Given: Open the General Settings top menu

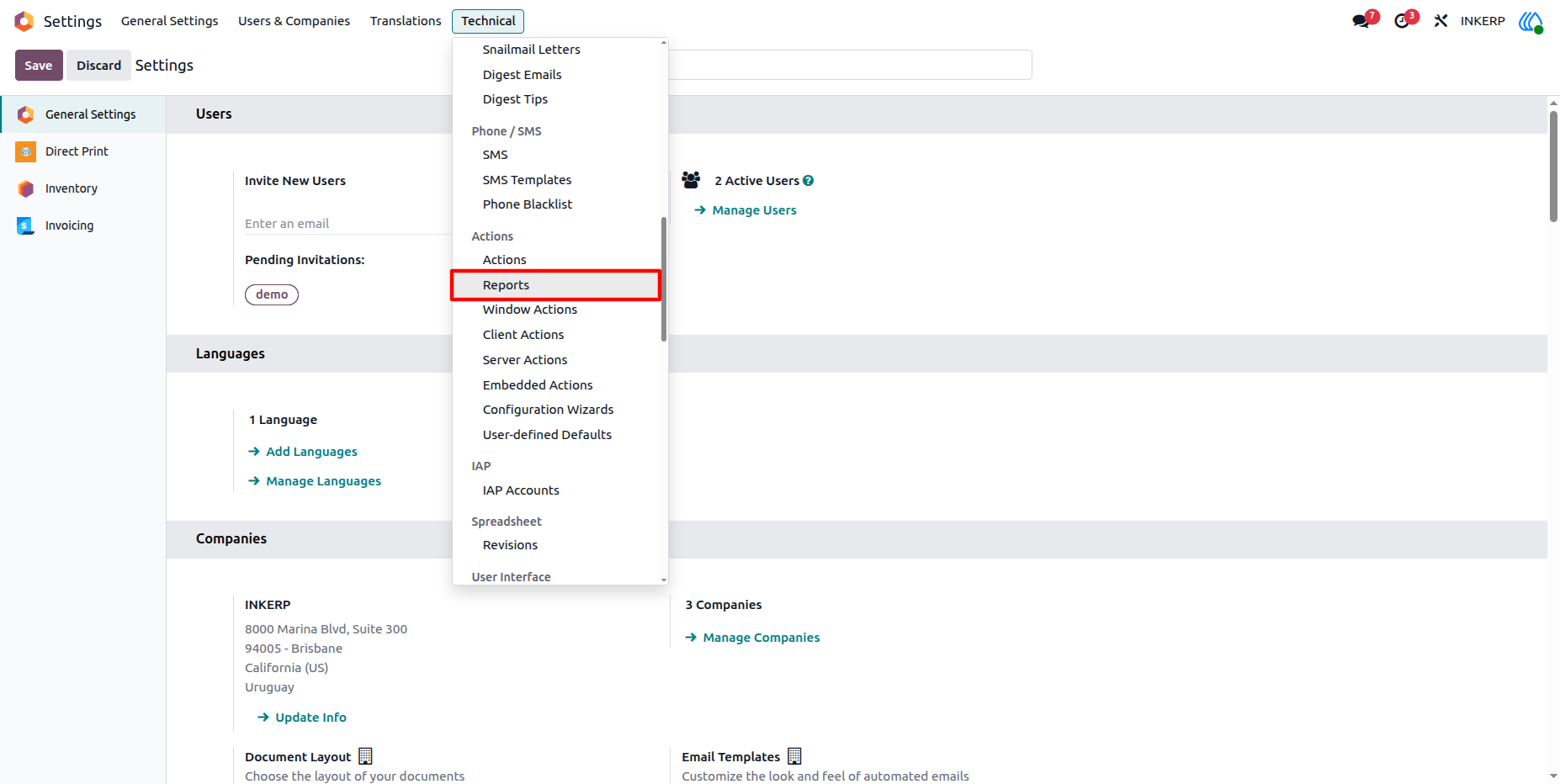Looking at the screenshot, I should pyautogui.click(x=169, y=21).
